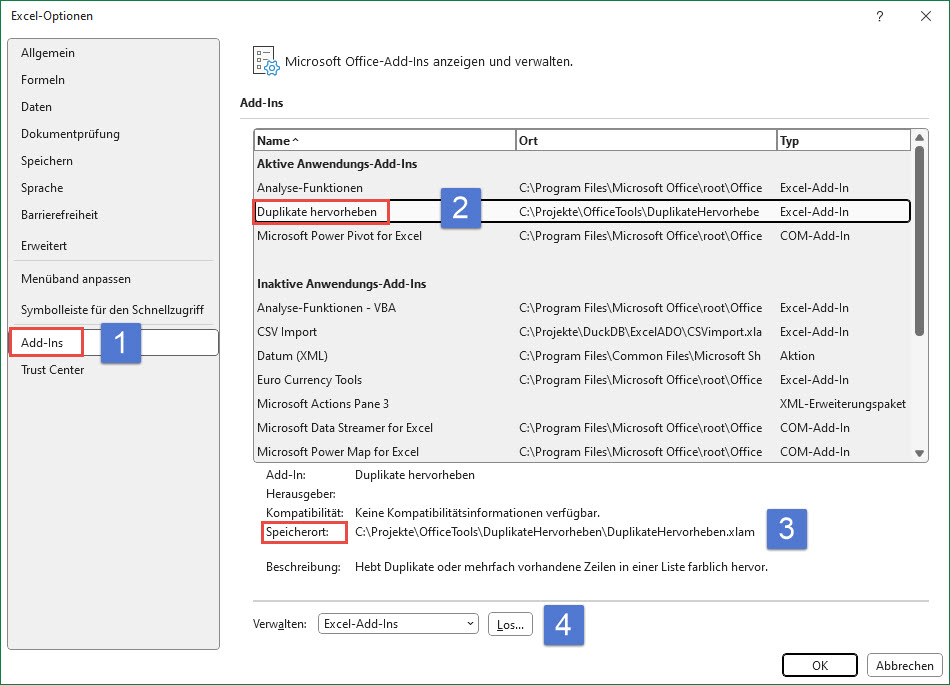This screenshot has height=685, width=950.
Task: Select Microsoft Power Pivot for Excel row
Action: pos(582,236)
